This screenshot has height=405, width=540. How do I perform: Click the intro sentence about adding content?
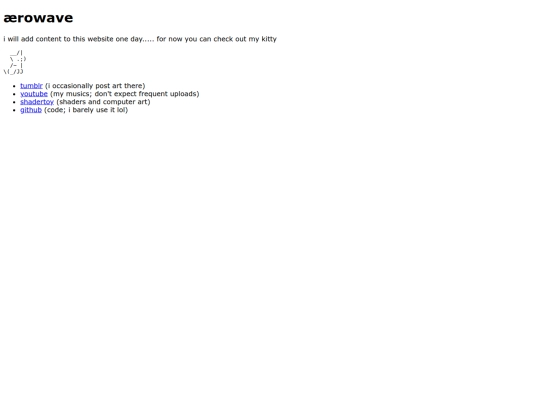(140, 39)
